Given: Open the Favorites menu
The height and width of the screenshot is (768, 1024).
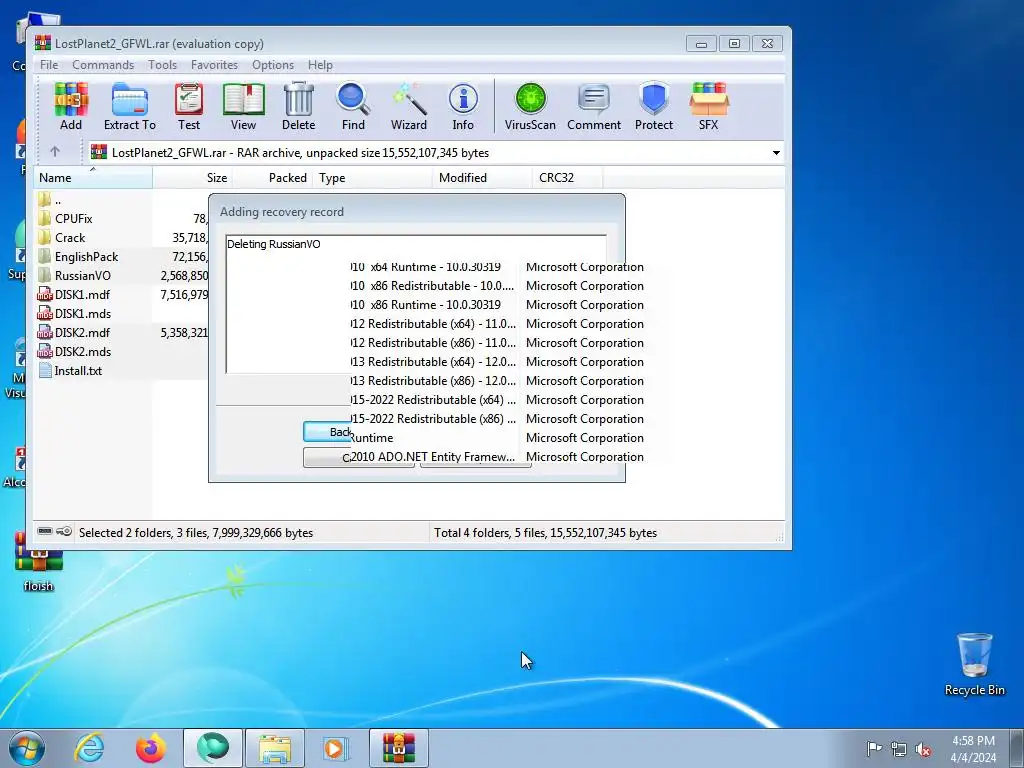Looking at the screenshot, I should [214, 65].
